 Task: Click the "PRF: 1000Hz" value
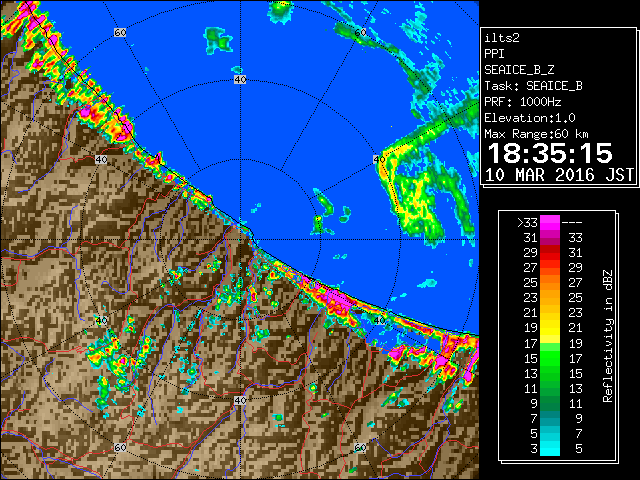pyautogui.click(x=523, y=102)
